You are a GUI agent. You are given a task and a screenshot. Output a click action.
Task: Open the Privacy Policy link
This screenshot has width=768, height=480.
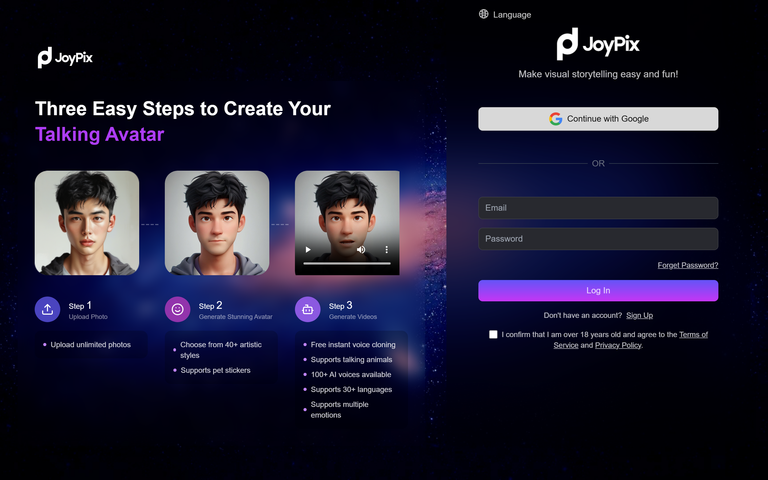click(618, 345)
